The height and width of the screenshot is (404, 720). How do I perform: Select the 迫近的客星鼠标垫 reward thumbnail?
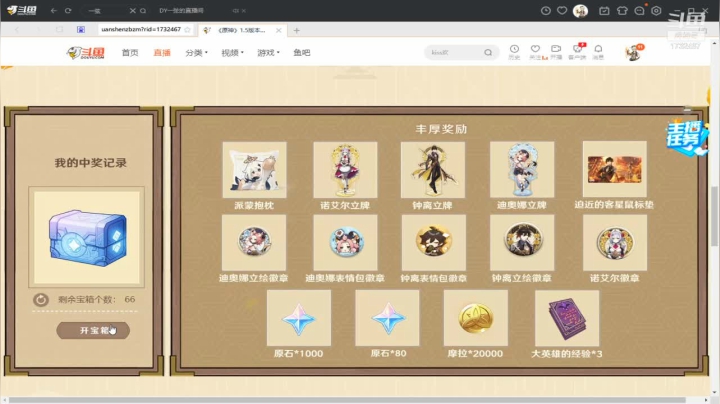click(x=615, y=169)
